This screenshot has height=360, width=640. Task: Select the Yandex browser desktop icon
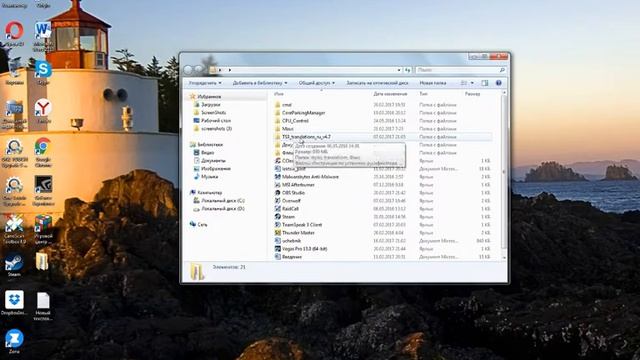click(43, 111)
